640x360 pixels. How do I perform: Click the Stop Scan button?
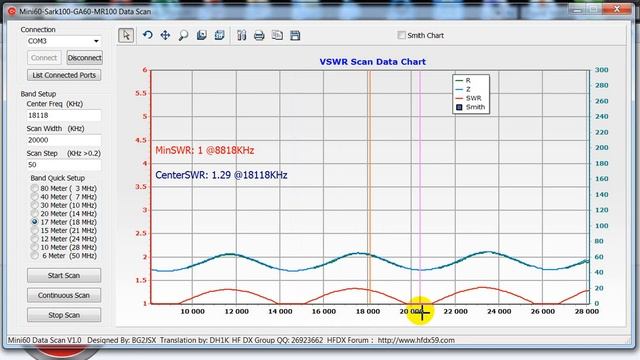[64, 315]
